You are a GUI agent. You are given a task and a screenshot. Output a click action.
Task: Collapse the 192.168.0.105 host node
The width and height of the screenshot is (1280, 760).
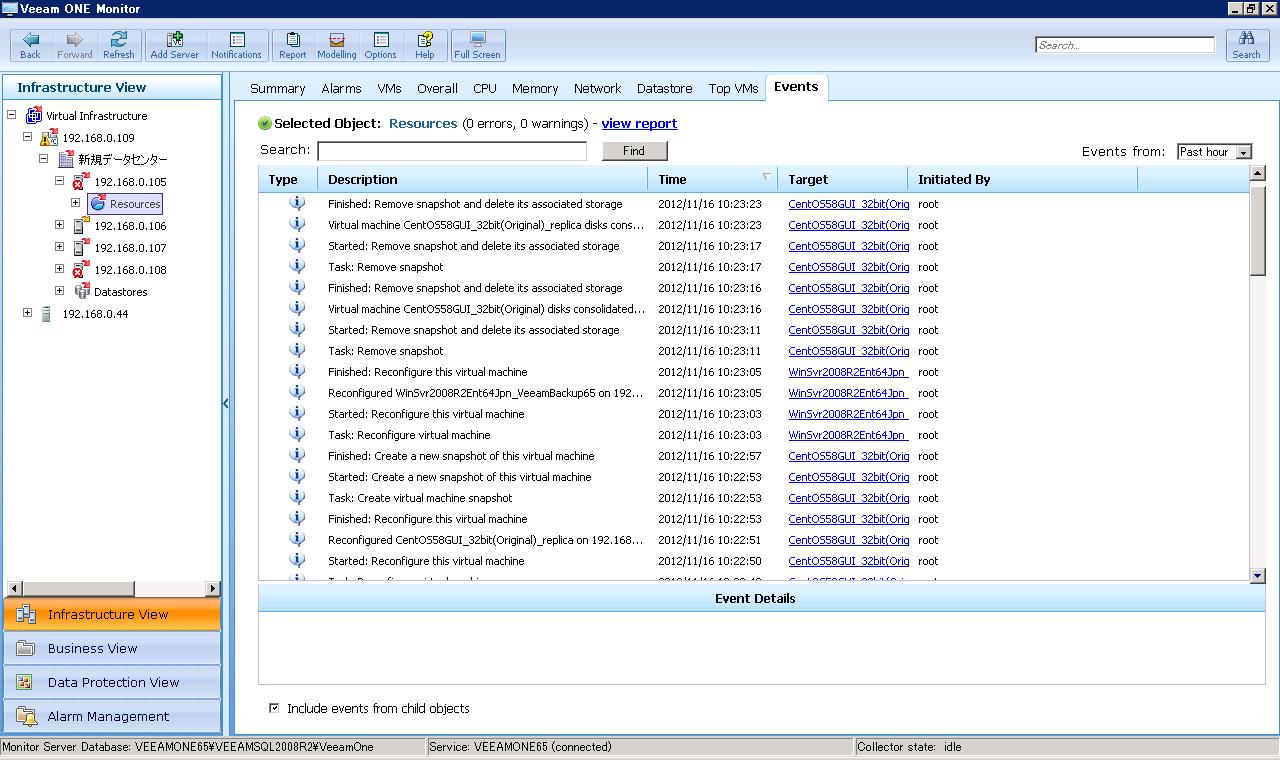click(x=60, y=181)
